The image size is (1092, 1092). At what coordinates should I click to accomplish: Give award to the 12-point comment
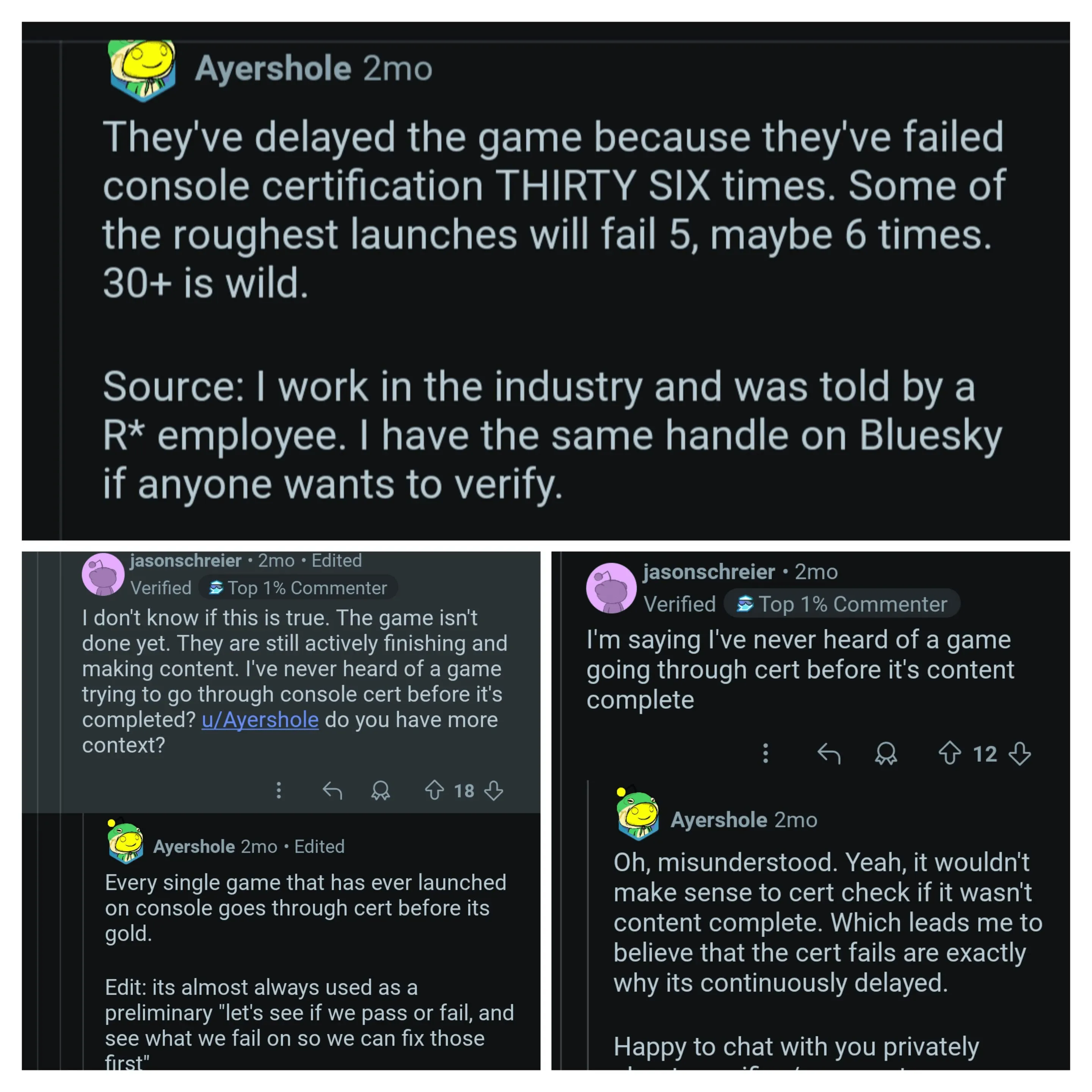click(x=886, y=753)
